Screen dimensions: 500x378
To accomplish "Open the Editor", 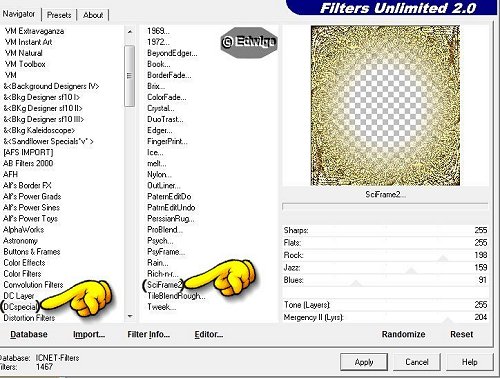I will [x=209, y=334].
